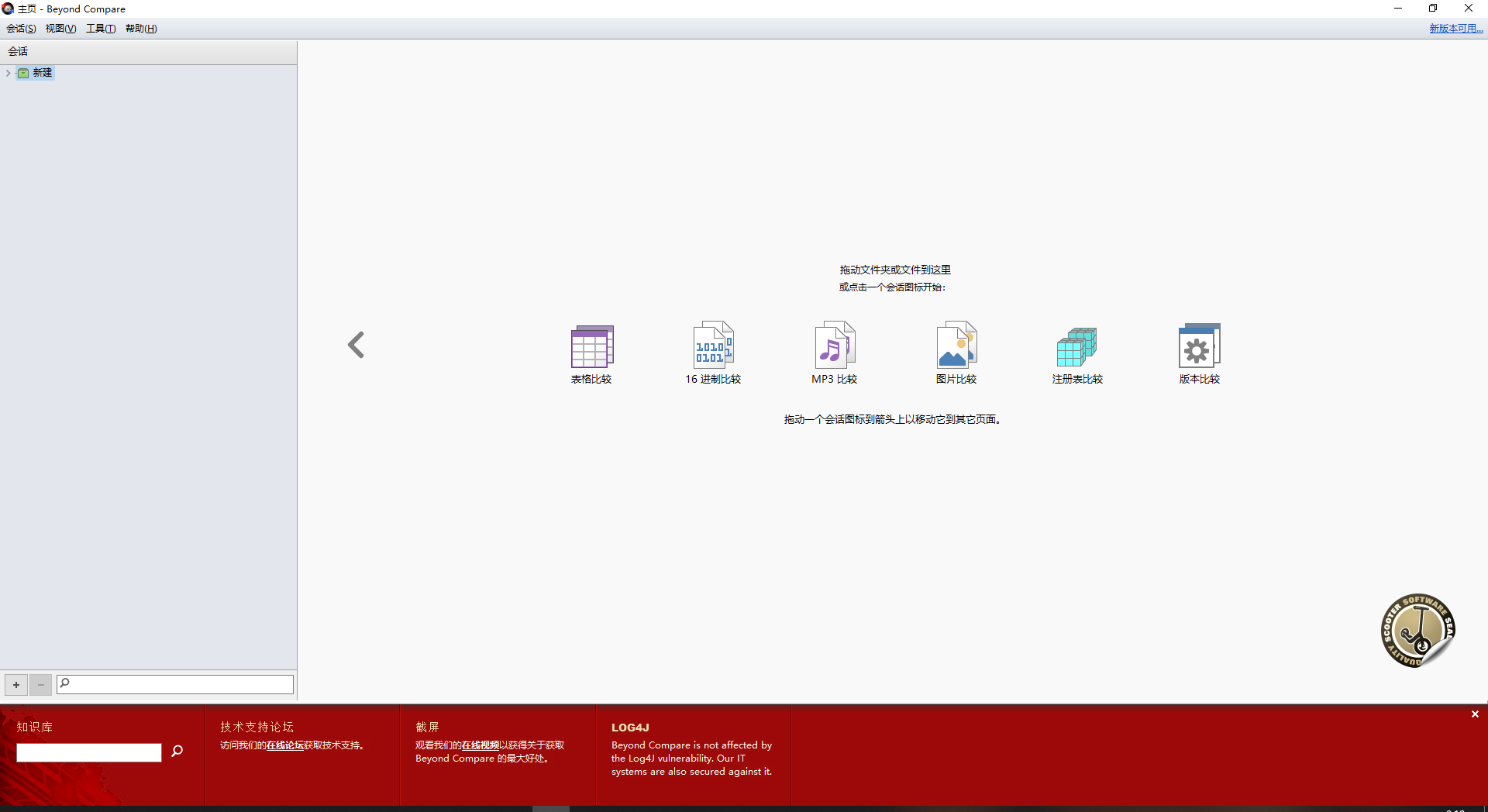Click the knowledge base search magnifier icon

click(177, 751)
